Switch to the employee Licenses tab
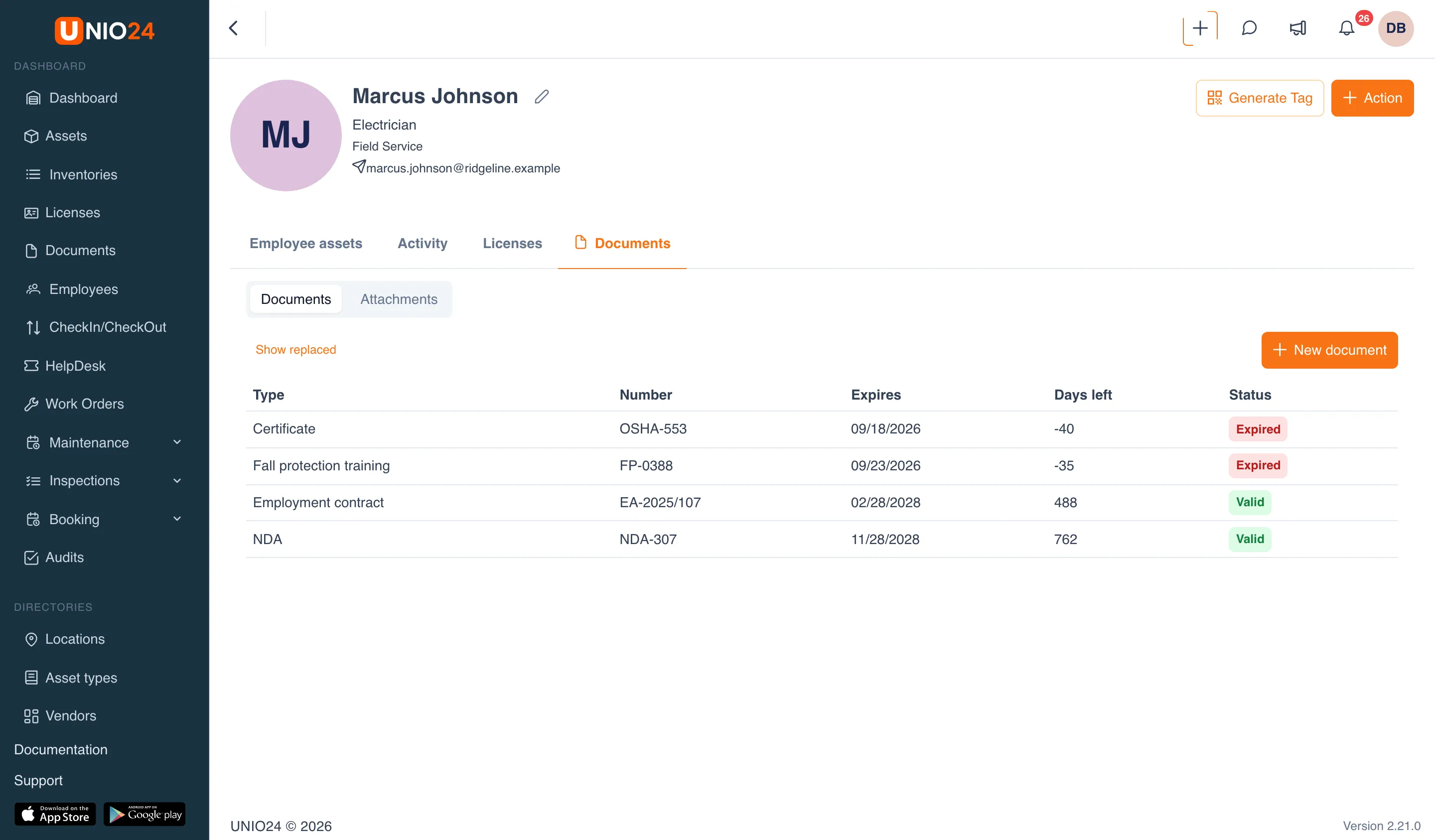The height and width of the screenshot is (840, 1435). coord(512,243)
